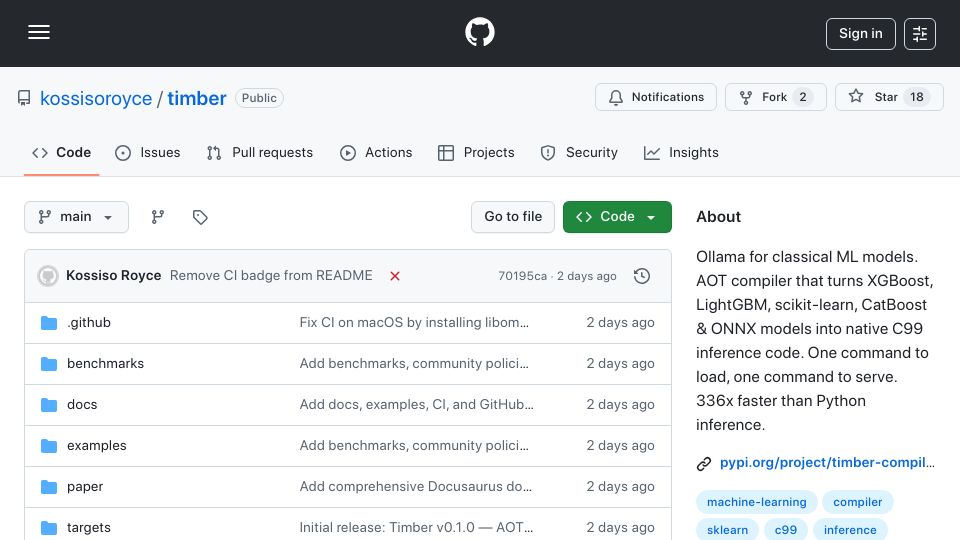This screenshot has width=960, height=540.
Task: Switch to the Projects tab
Action: coord(476,152)
